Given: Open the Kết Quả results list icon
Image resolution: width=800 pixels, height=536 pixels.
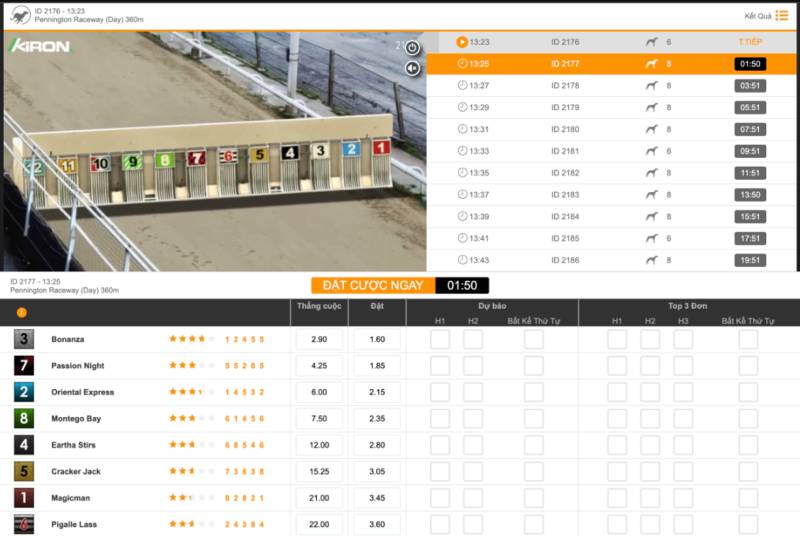Looking at the screenshot, I should pyautogui.click(x=782, y=15).
